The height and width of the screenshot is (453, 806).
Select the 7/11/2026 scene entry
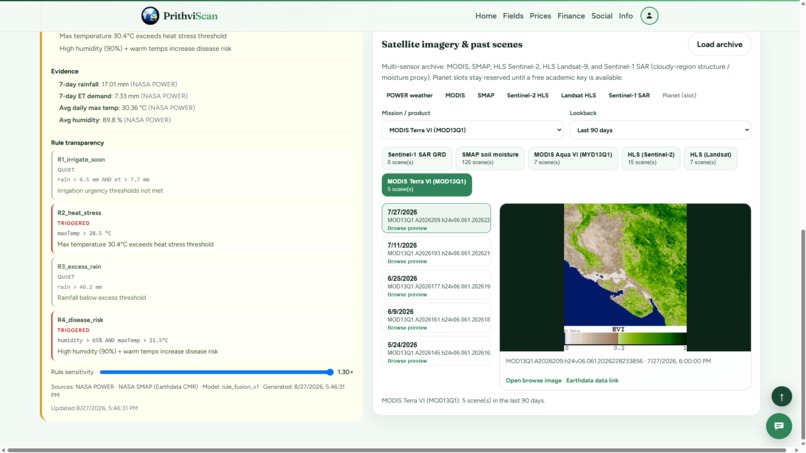click(x=436, y=252)
